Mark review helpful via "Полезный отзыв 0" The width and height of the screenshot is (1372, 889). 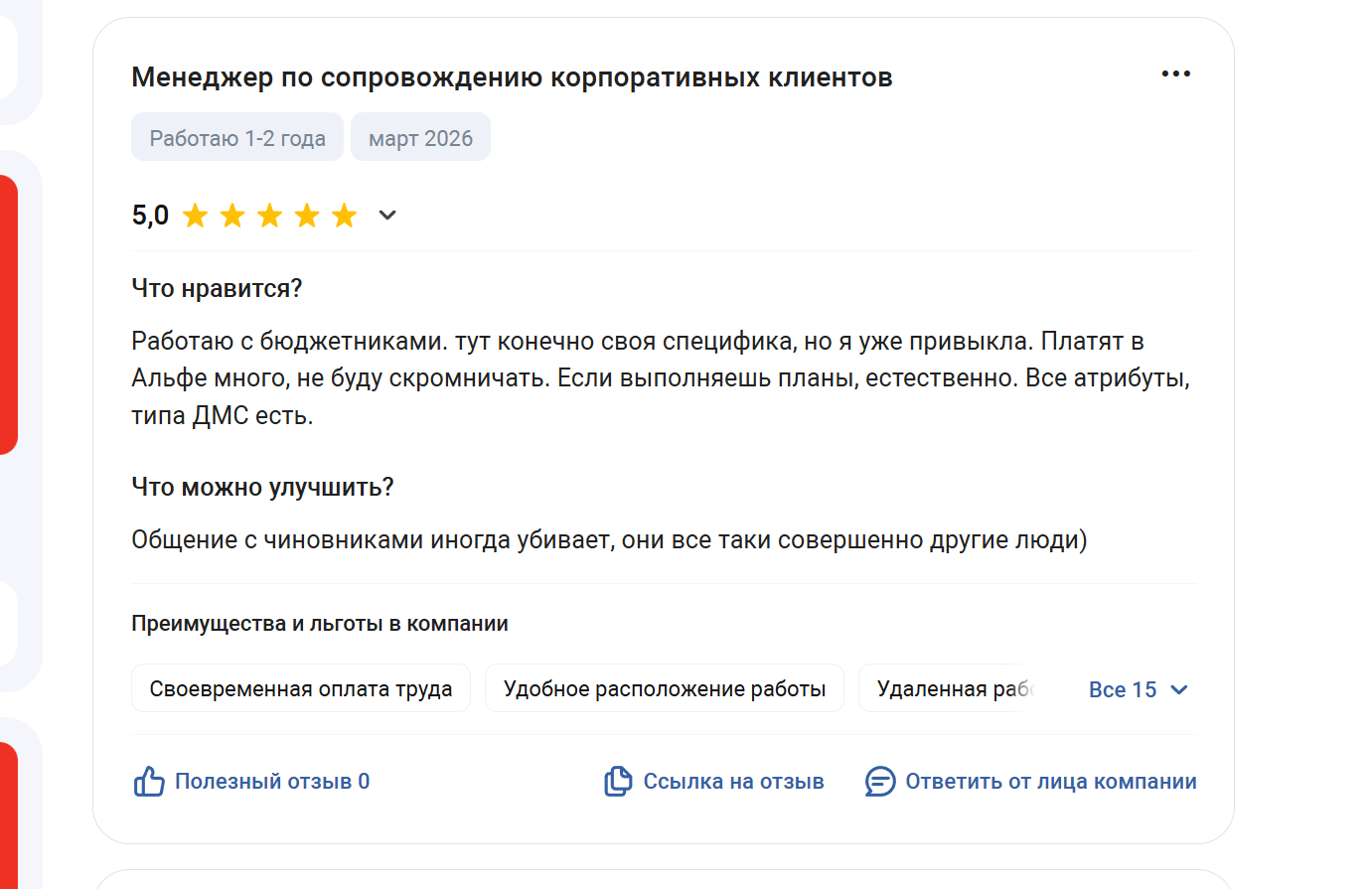pyautogui.click(x=271, y=782)
